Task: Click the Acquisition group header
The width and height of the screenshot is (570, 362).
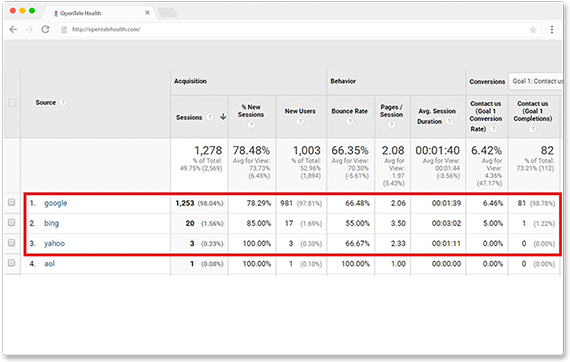Action: (x=190, y=81)
